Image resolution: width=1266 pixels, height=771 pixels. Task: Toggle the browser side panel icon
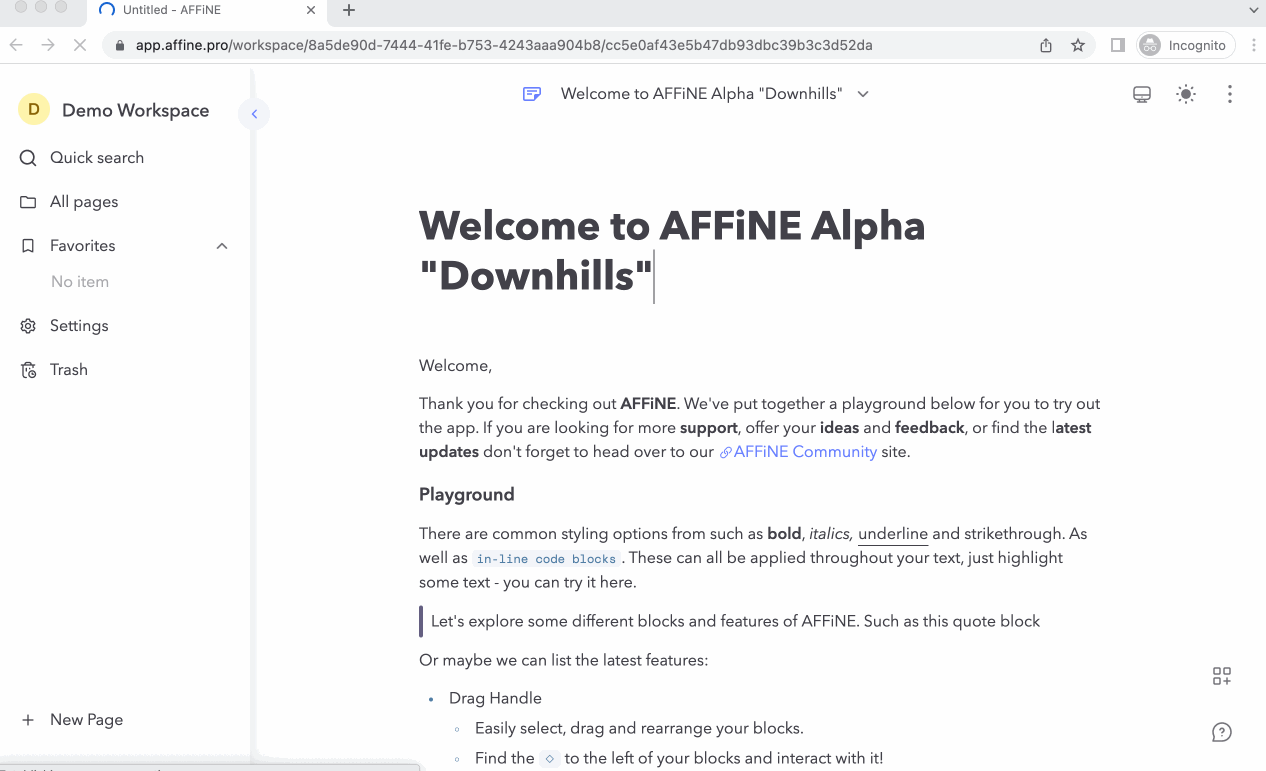[1118, 45]
